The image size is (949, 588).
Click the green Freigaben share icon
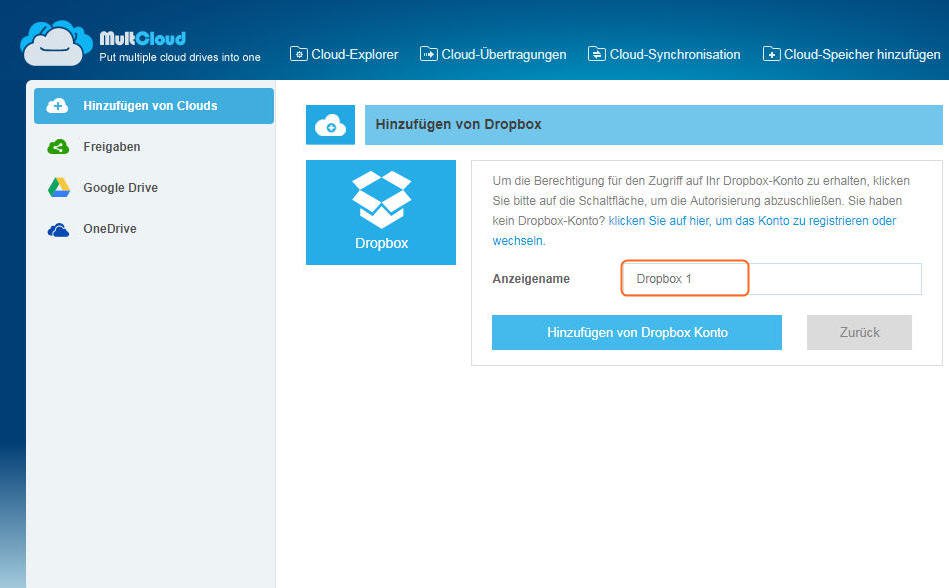click(x=58, y=147)
